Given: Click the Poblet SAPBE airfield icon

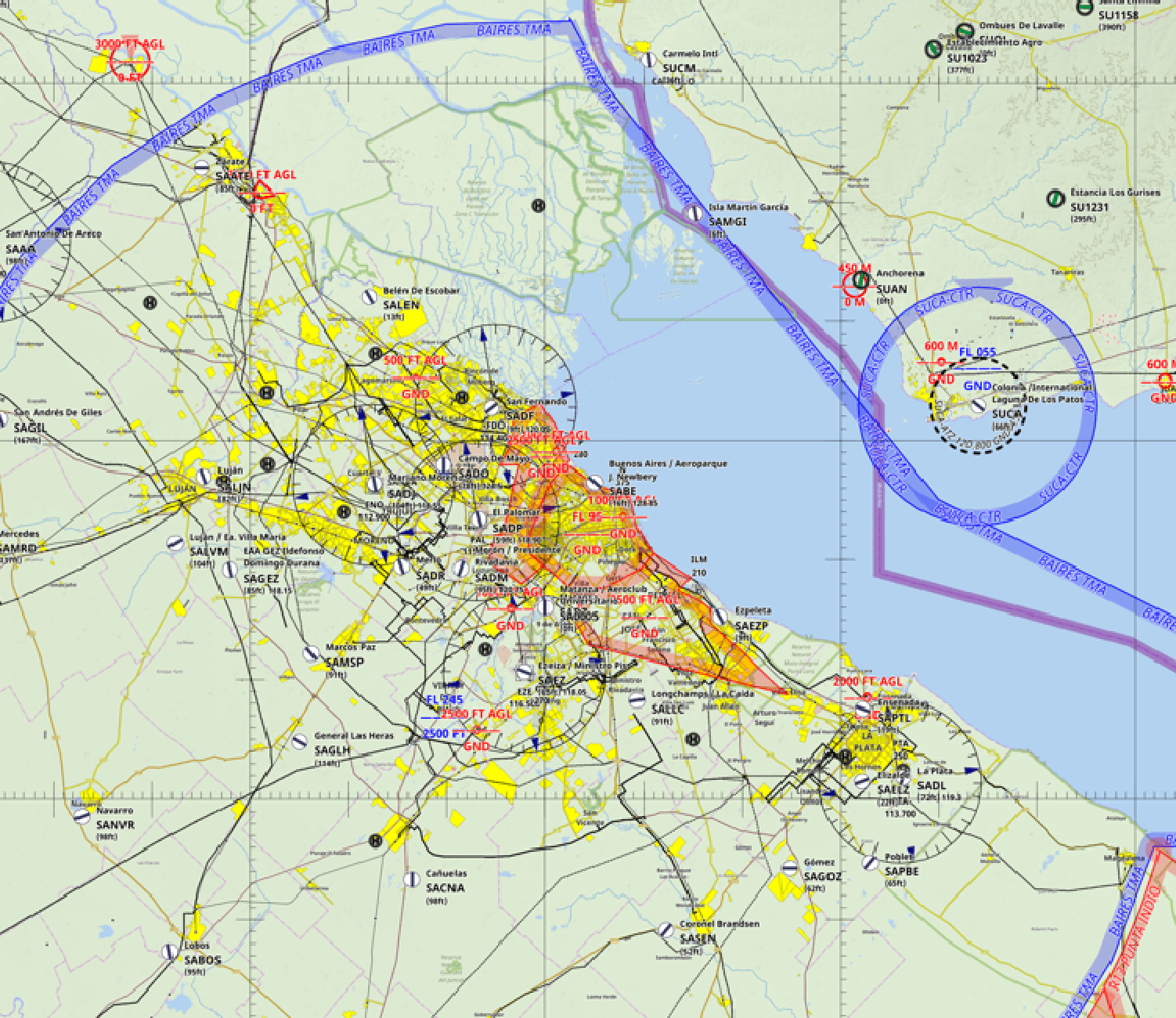Looking at the screenshot, I should coord(870,862).
